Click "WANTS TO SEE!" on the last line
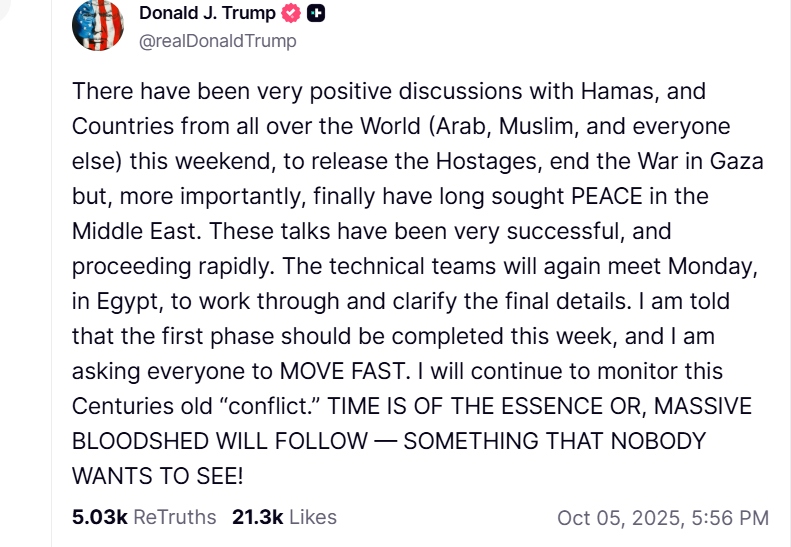Viewport: 791px width, 547px height. point(157,476)
